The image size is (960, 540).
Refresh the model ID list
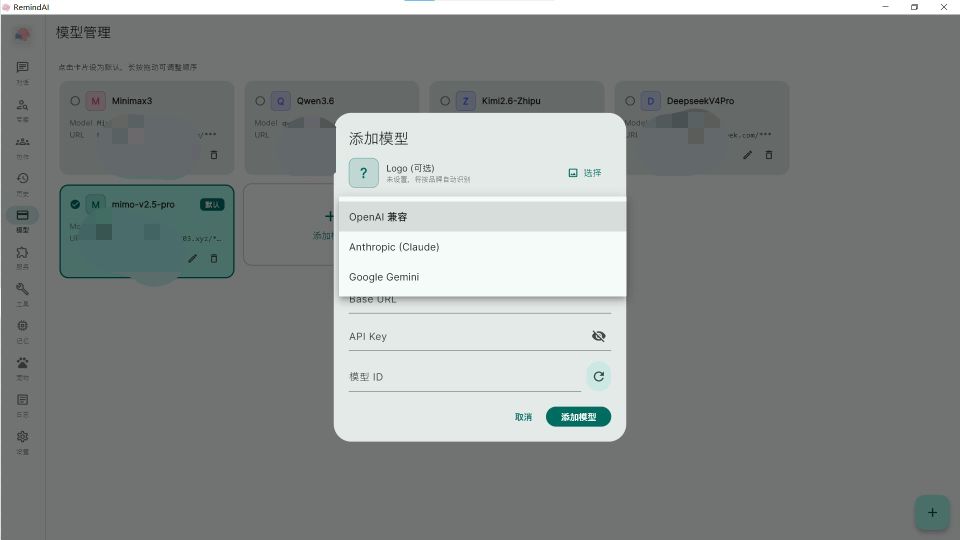tap(598, 377)
